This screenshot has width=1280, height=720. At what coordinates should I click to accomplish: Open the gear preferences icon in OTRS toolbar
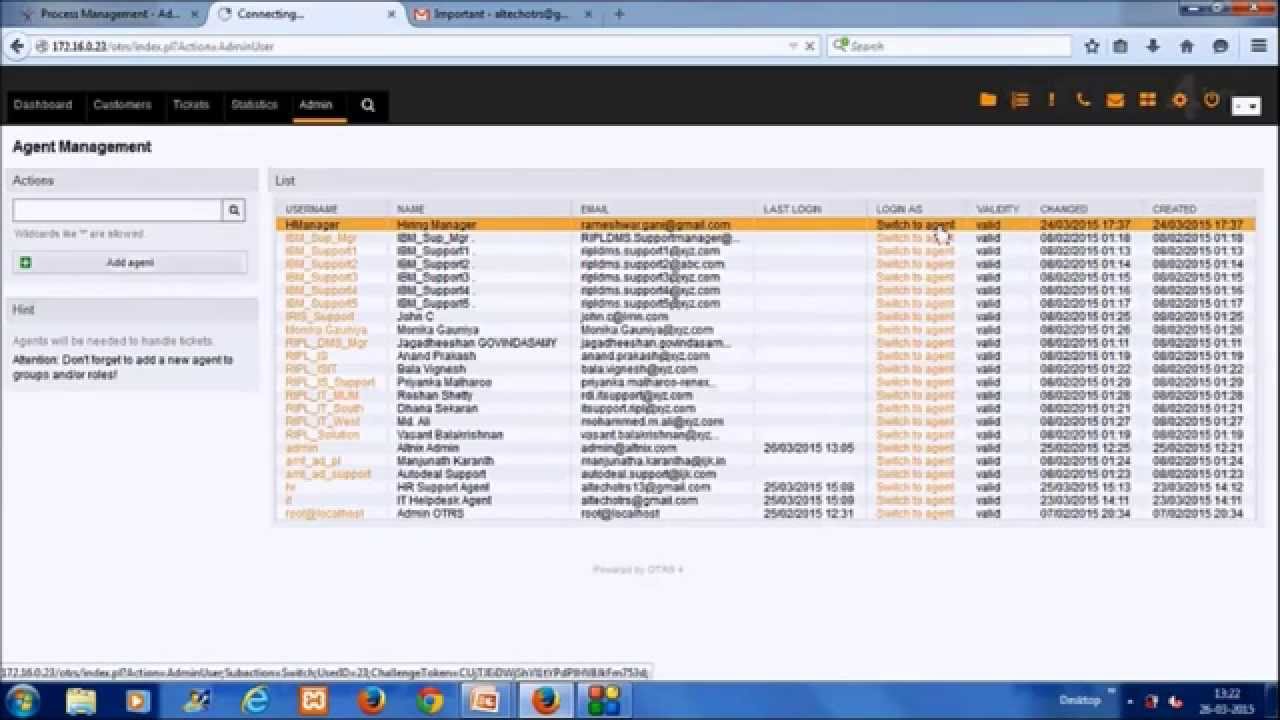click(1179, 100)
